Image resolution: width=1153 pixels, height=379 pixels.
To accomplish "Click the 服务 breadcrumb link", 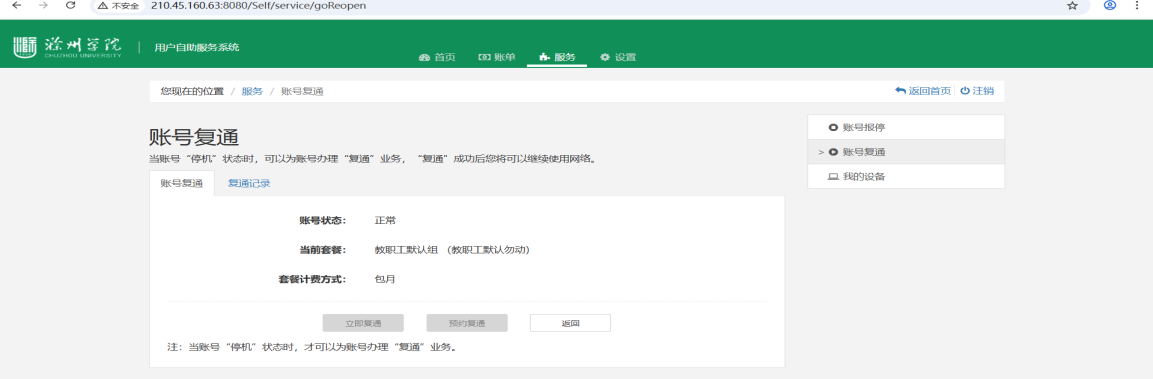I will tap(252, 91).
